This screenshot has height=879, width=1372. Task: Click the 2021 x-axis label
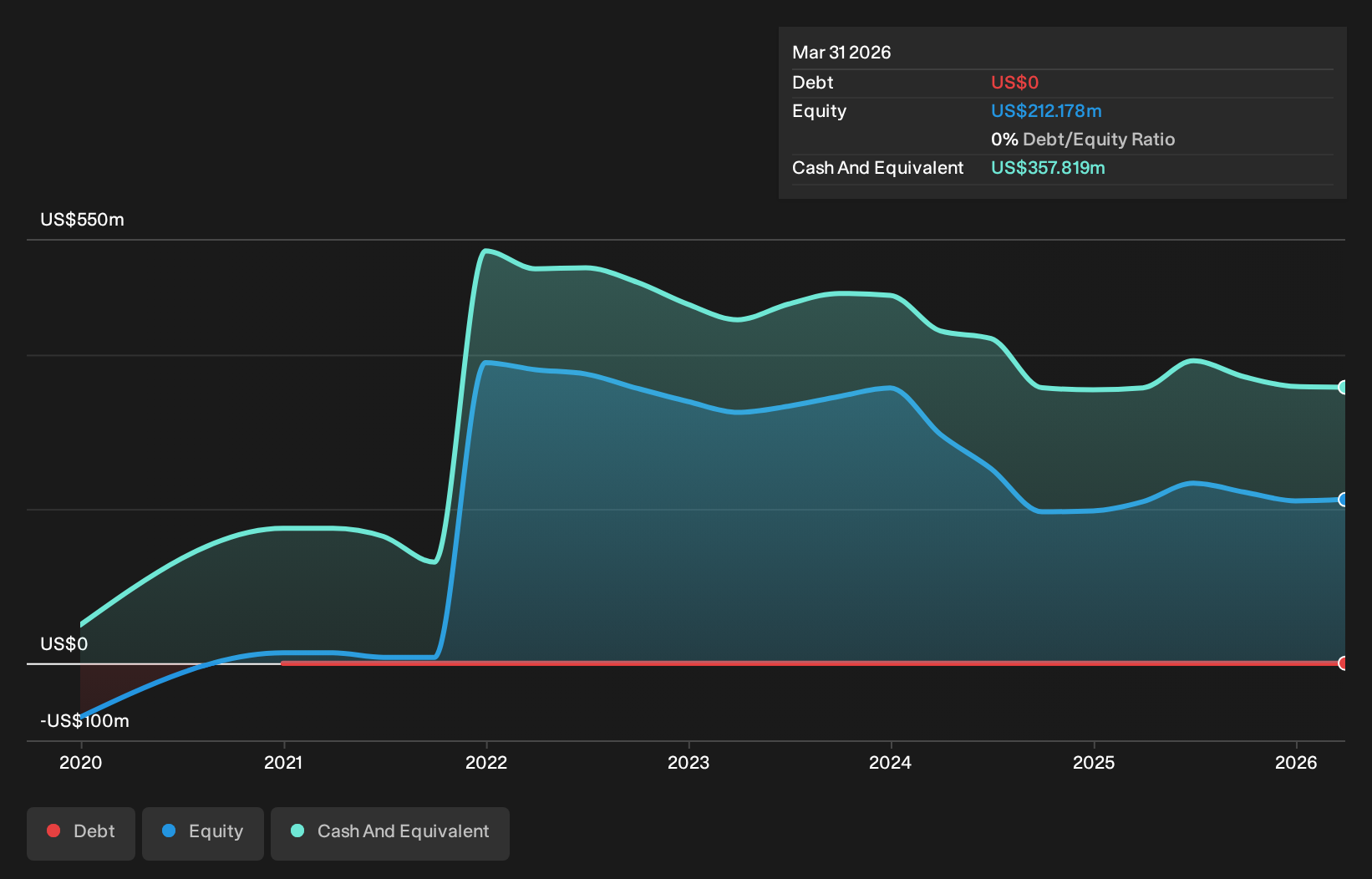(283, 762)
